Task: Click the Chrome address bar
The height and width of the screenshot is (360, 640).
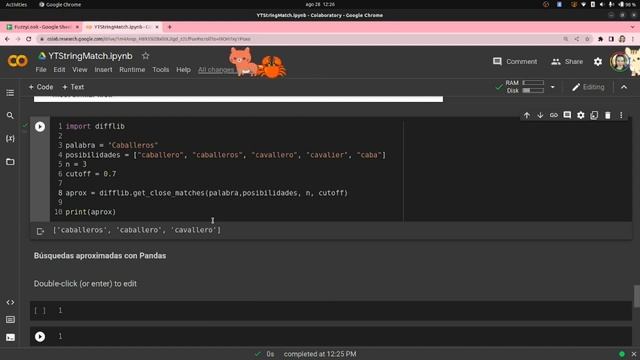Action: (300, 39)
